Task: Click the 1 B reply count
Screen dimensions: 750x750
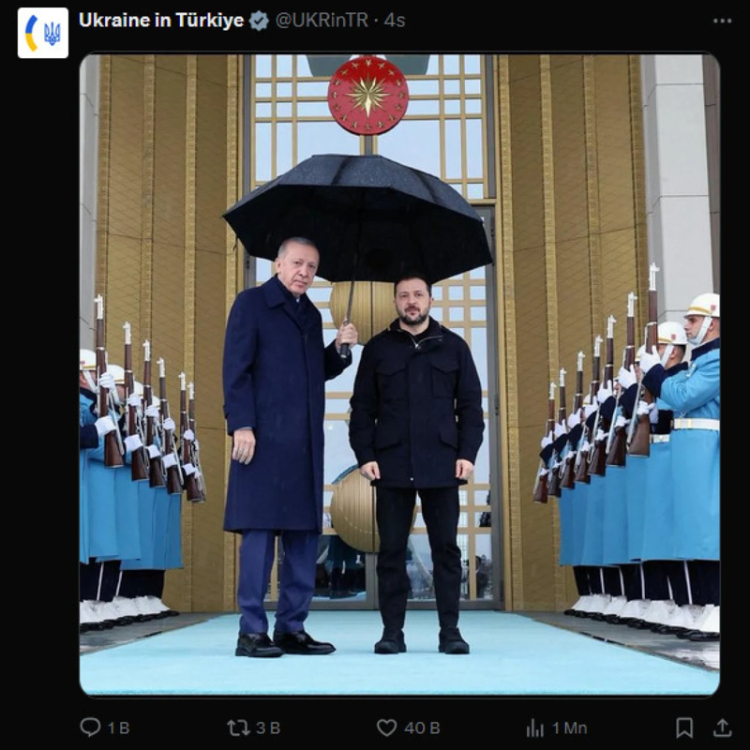Action: (119, 728)
